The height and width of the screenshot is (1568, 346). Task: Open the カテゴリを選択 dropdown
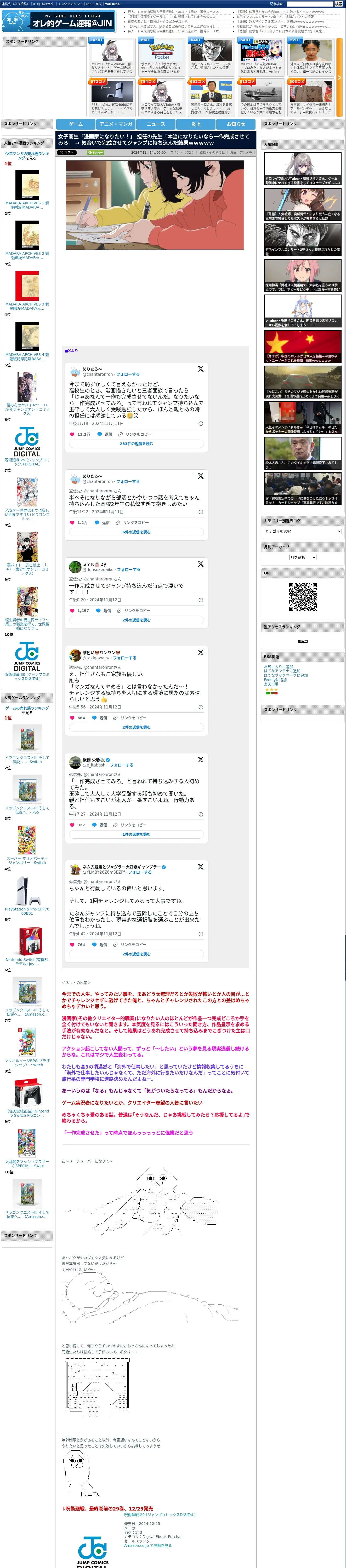303,531
